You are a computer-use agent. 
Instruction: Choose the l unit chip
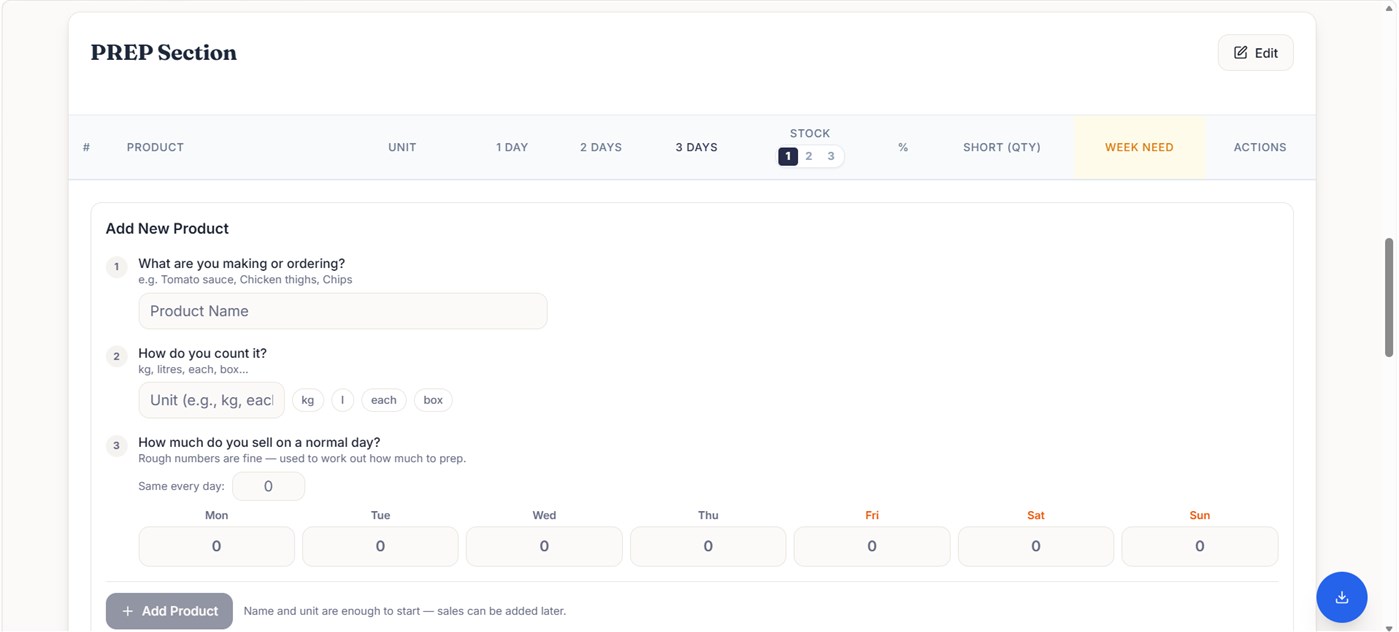(342, 400)
